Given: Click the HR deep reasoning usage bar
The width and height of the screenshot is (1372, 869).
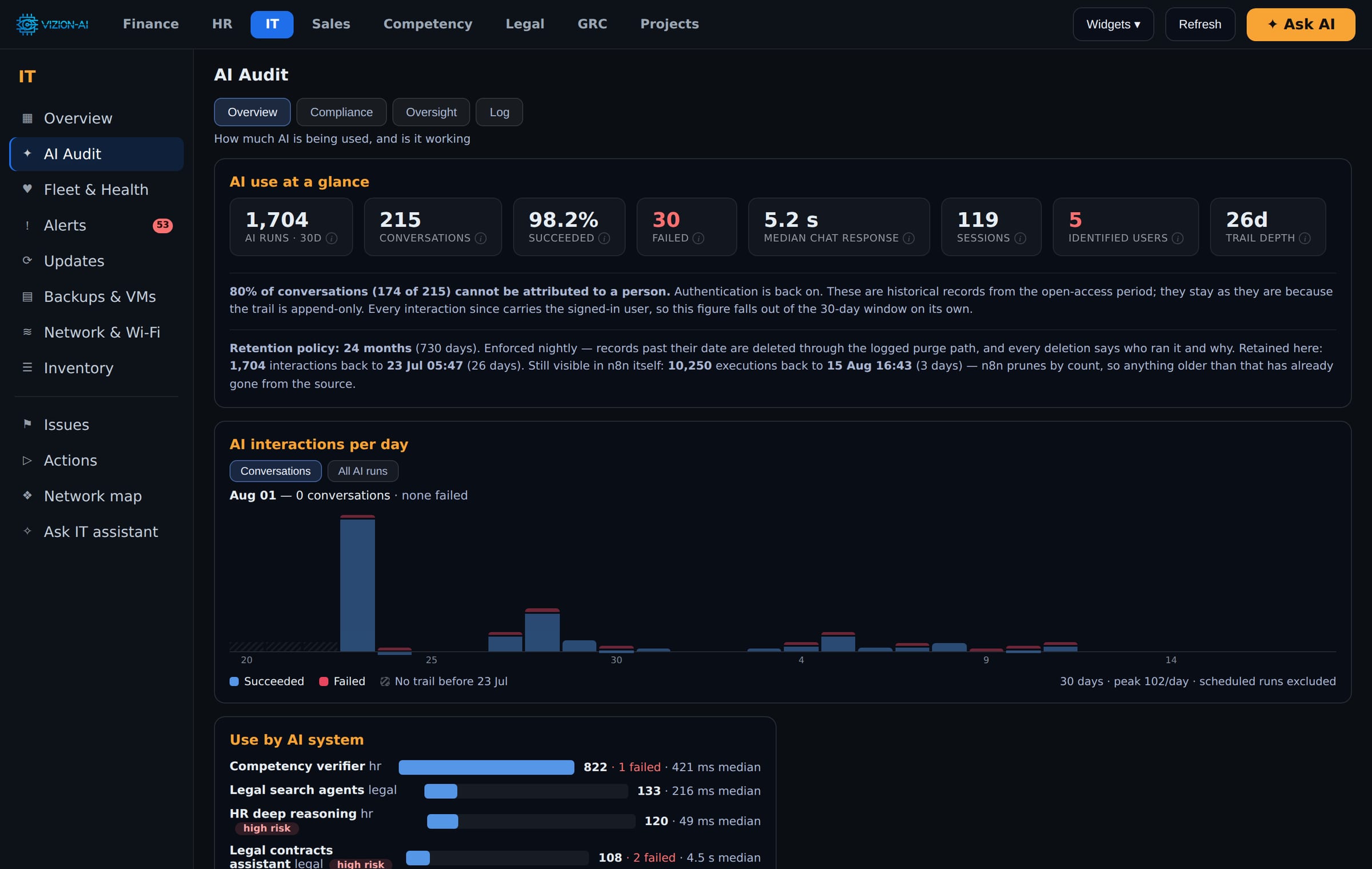Looking at the screenshot, I should [x=531, y=821].
